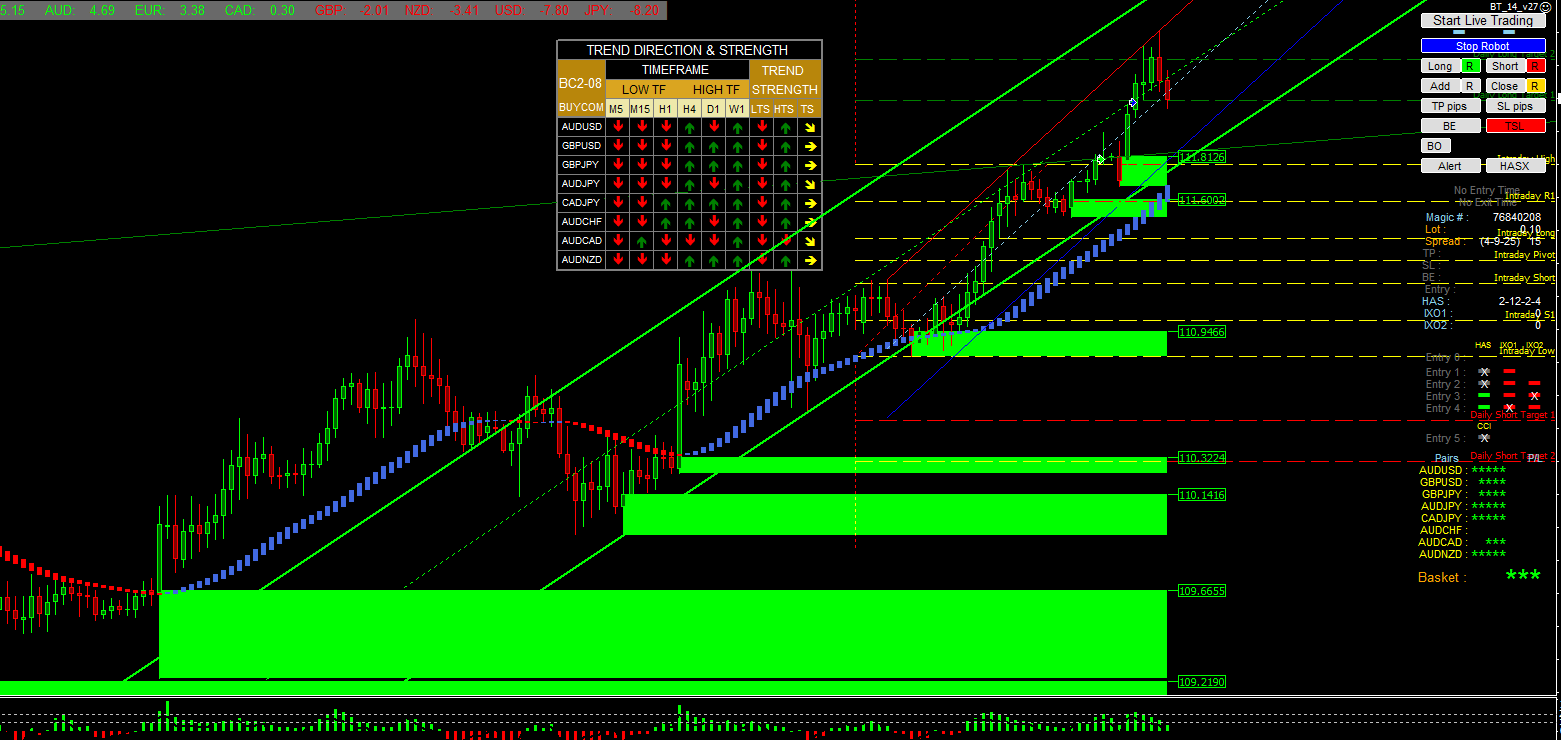Click the AUDNZD five-star rating in Pairs list
Image resolution: width=1561 pixels, height=740 pixels.
click(1488, 554)
